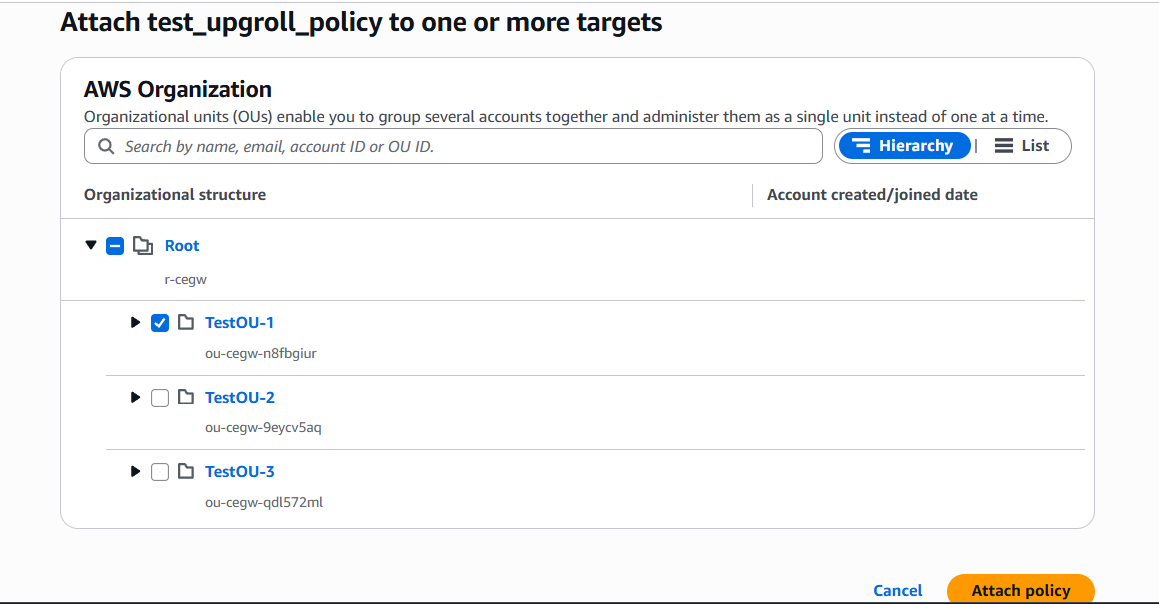Click the Root organization folder icon
This screenshot has height=604, width=1159.
pos(142,246)
